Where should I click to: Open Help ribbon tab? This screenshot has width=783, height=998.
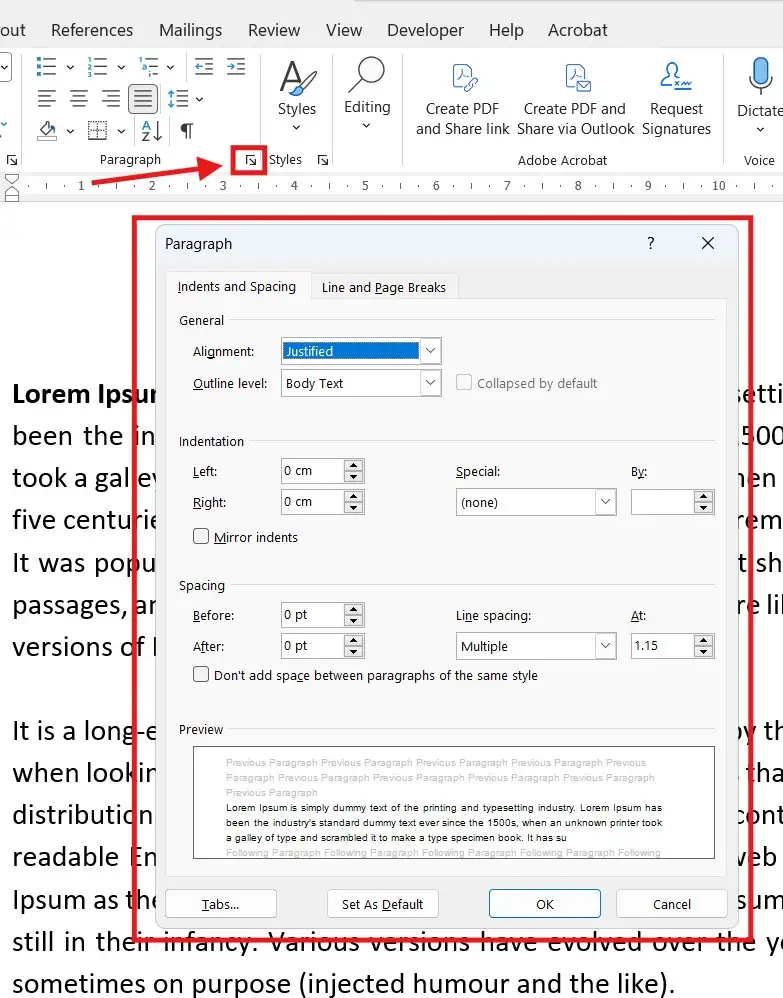click(x=506, y=30)
